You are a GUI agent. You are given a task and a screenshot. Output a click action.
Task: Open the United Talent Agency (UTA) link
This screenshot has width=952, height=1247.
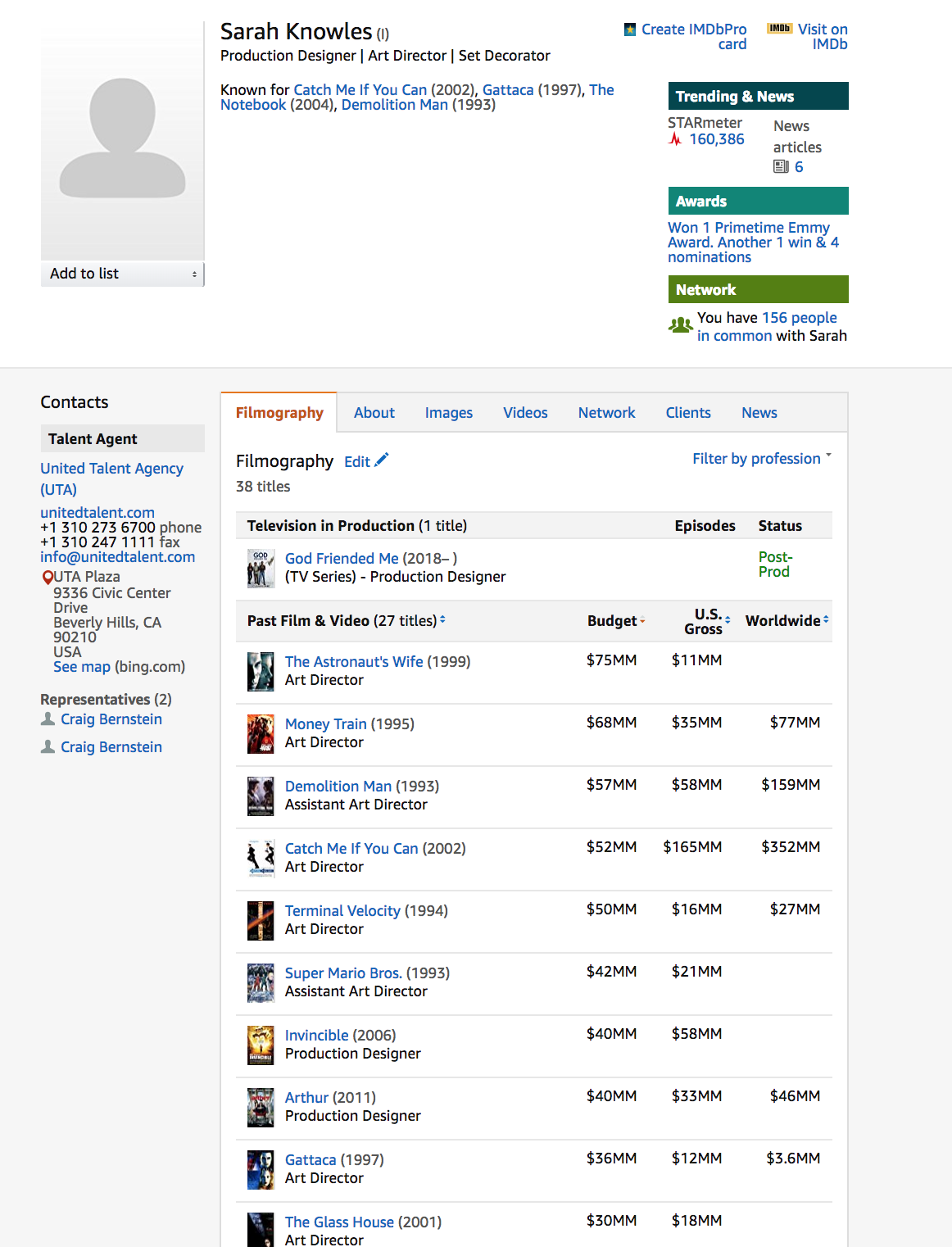pyautogui.click(x=112, y=479)
